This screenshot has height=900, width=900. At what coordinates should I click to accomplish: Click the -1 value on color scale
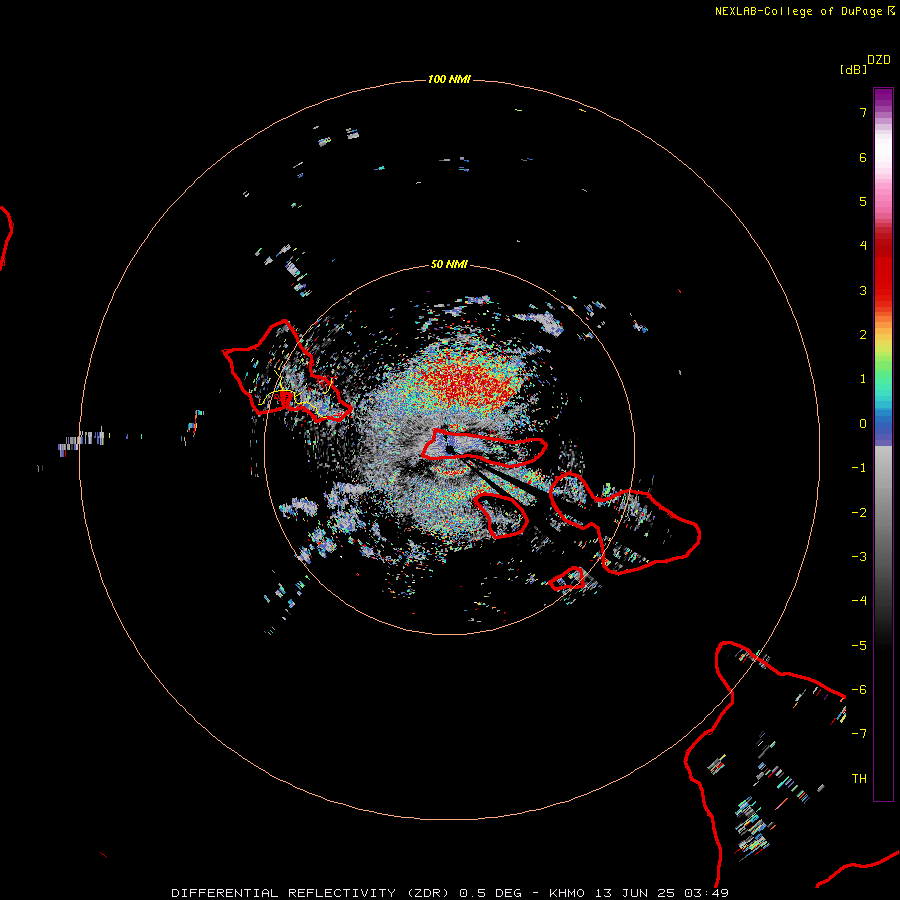859,468
